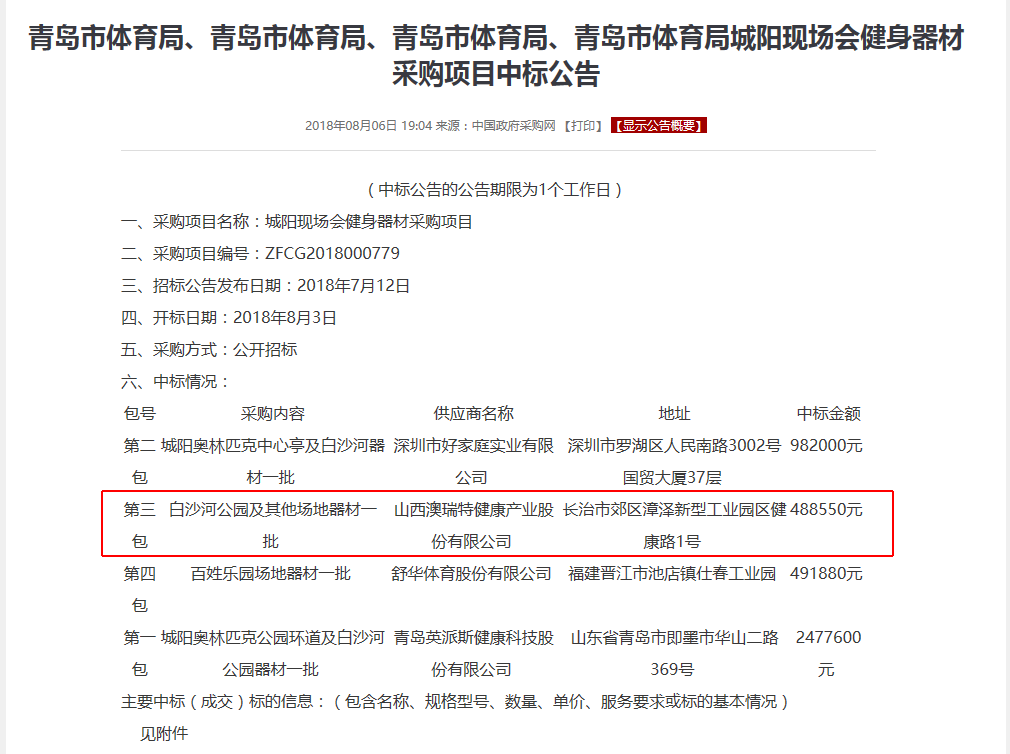
Task: Click the amount 982000元
Action: pos(826,446)
